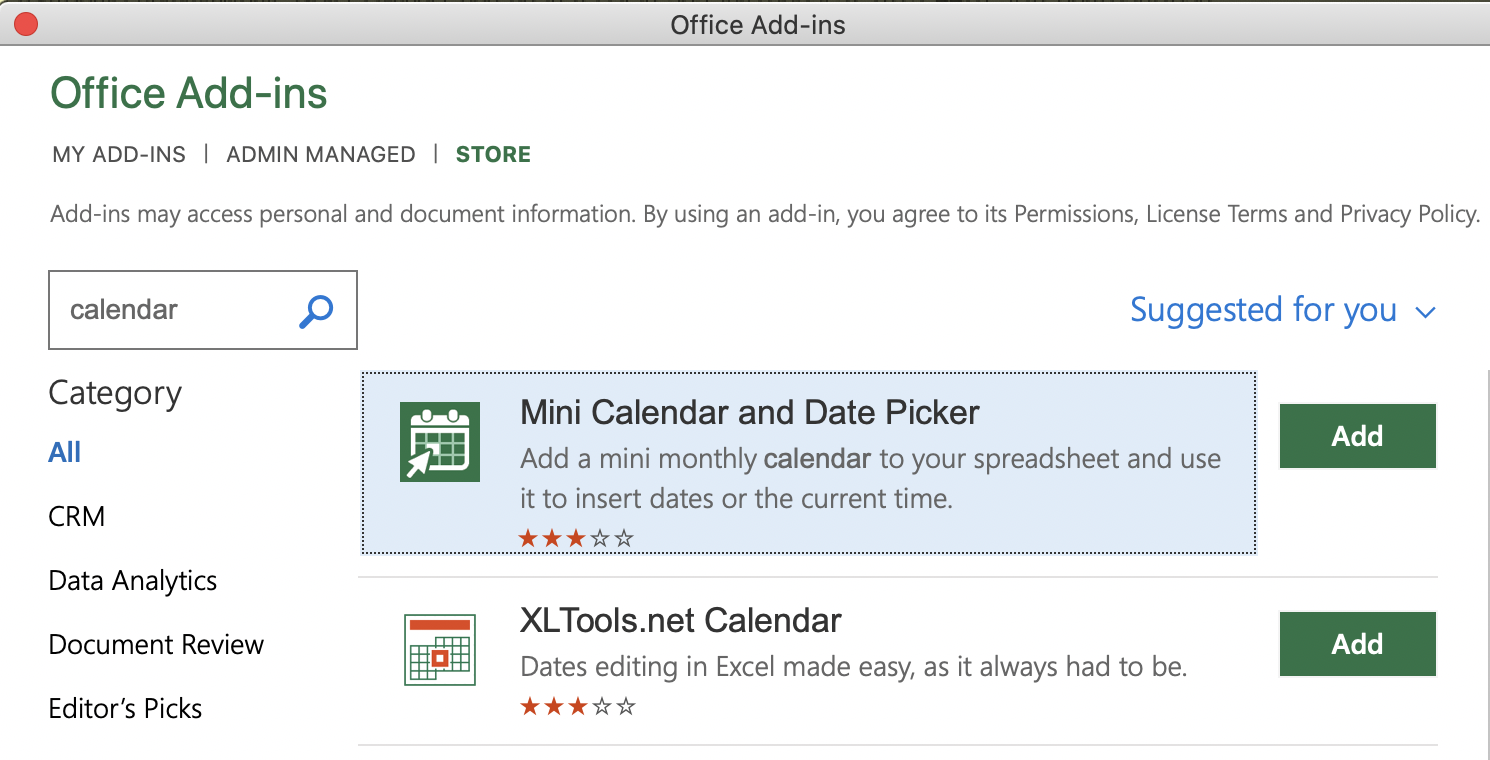Click the Mini Calendar star rating
Viewport: 1490px width, 760px height.
(x=576, y=539)
